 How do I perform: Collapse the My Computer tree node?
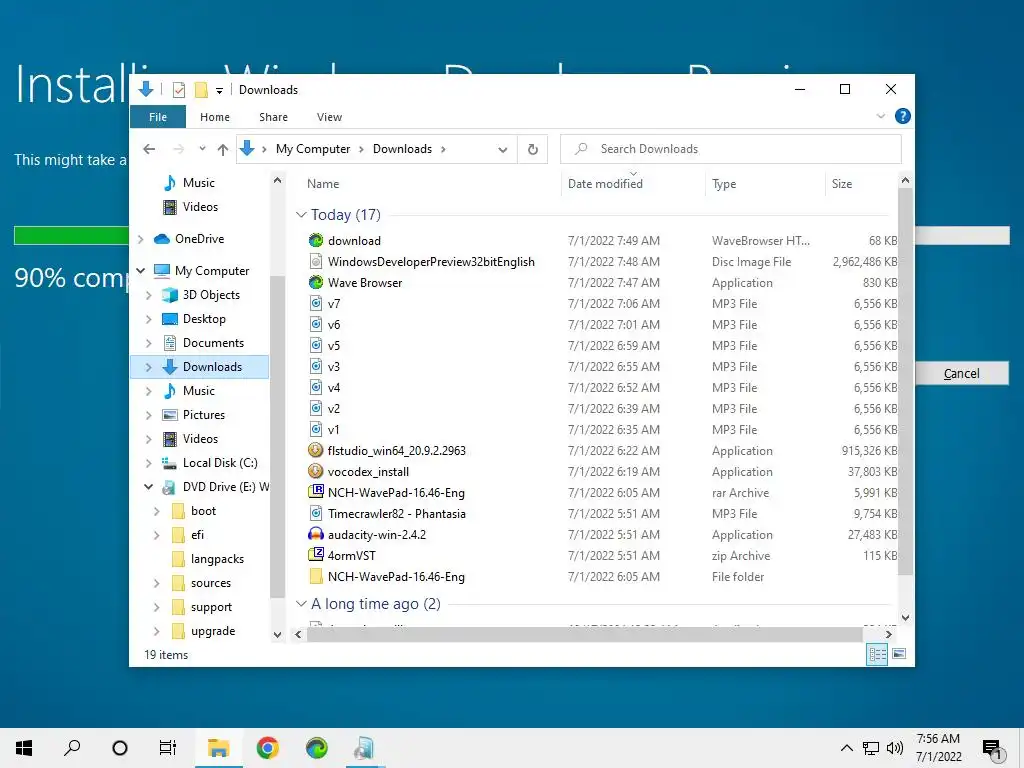click(141, 270)
